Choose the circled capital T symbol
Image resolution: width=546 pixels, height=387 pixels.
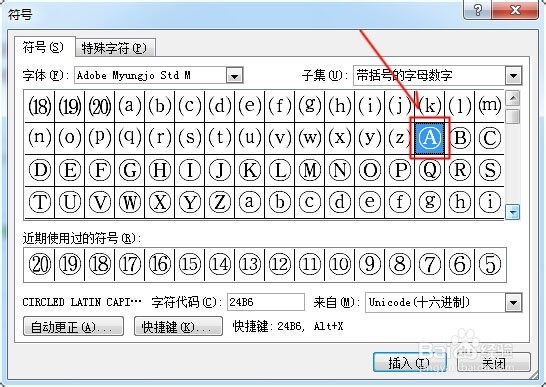[x=40, y=202]
